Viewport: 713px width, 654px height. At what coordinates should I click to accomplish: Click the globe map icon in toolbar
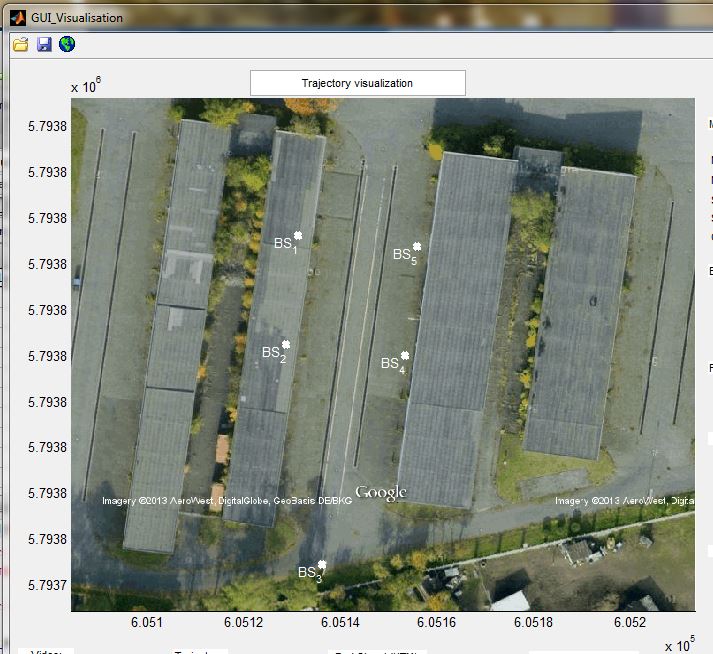click(x=67, y=44)
